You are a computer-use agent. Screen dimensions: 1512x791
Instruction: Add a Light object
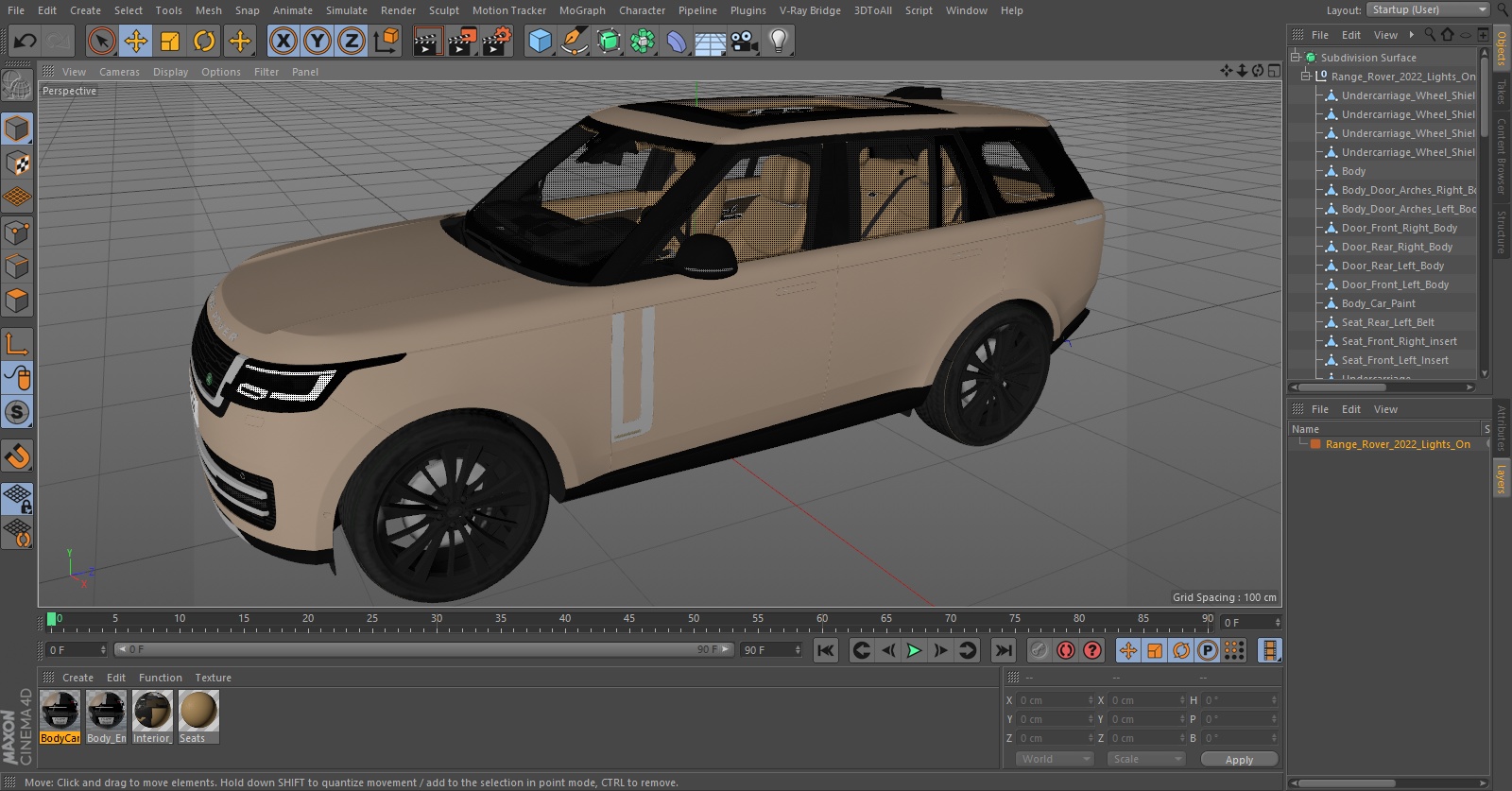coord(779,41)
